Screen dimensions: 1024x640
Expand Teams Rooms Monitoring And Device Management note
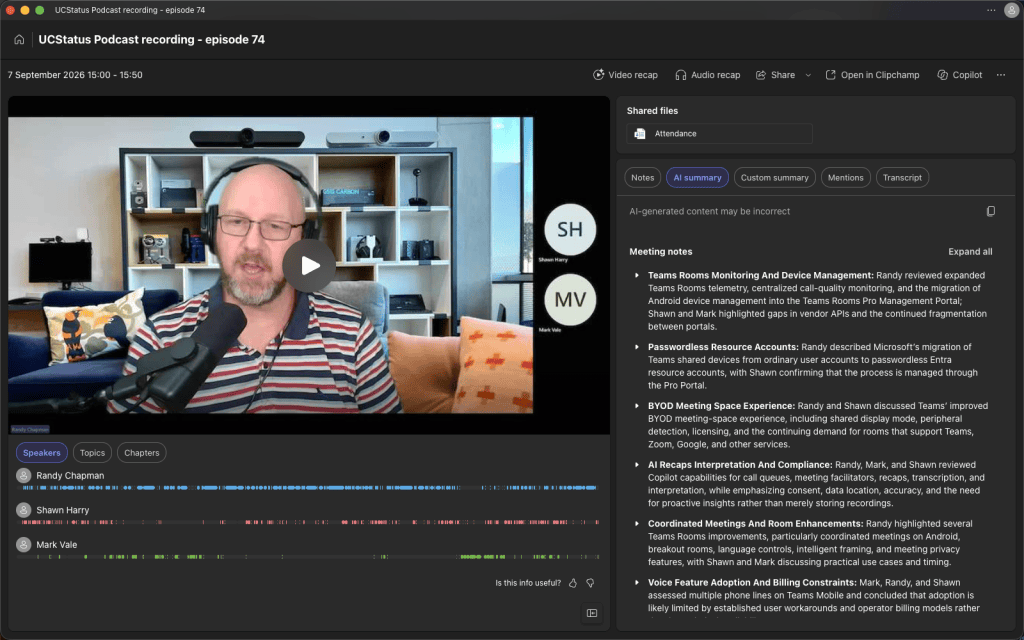click(x=637, y=276)
